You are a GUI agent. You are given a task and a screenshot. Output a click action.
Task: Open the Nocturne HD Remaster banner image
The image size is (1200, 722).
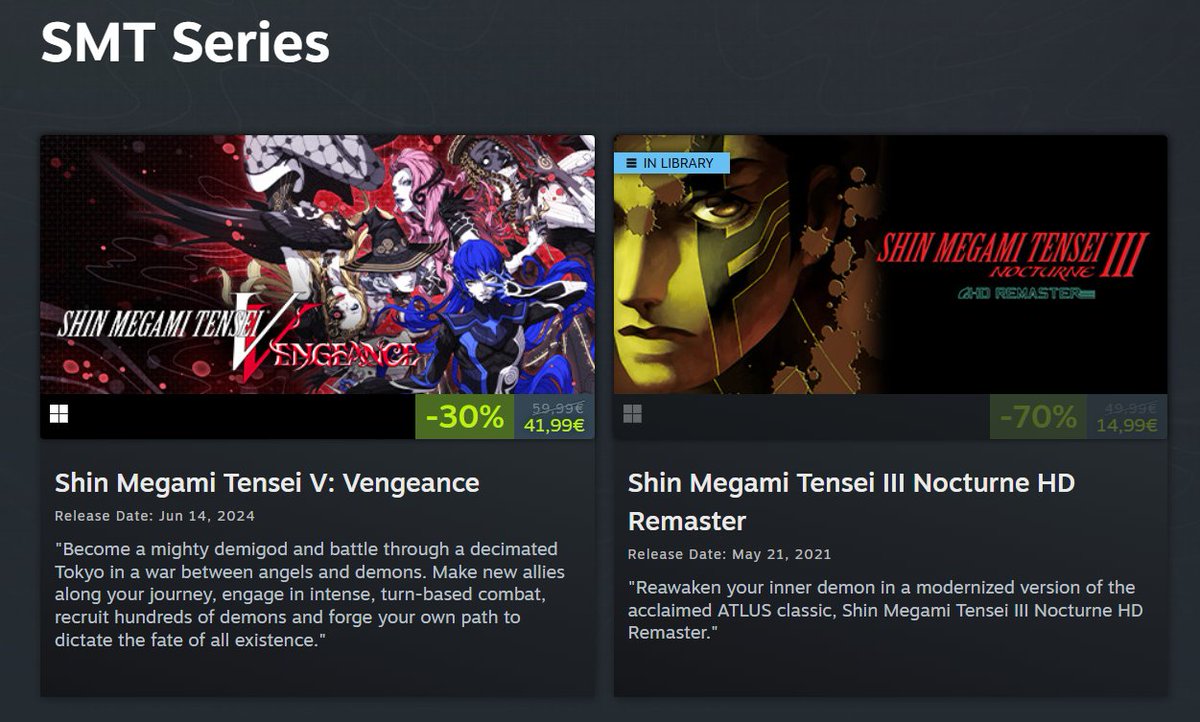[x=890, y=264]
